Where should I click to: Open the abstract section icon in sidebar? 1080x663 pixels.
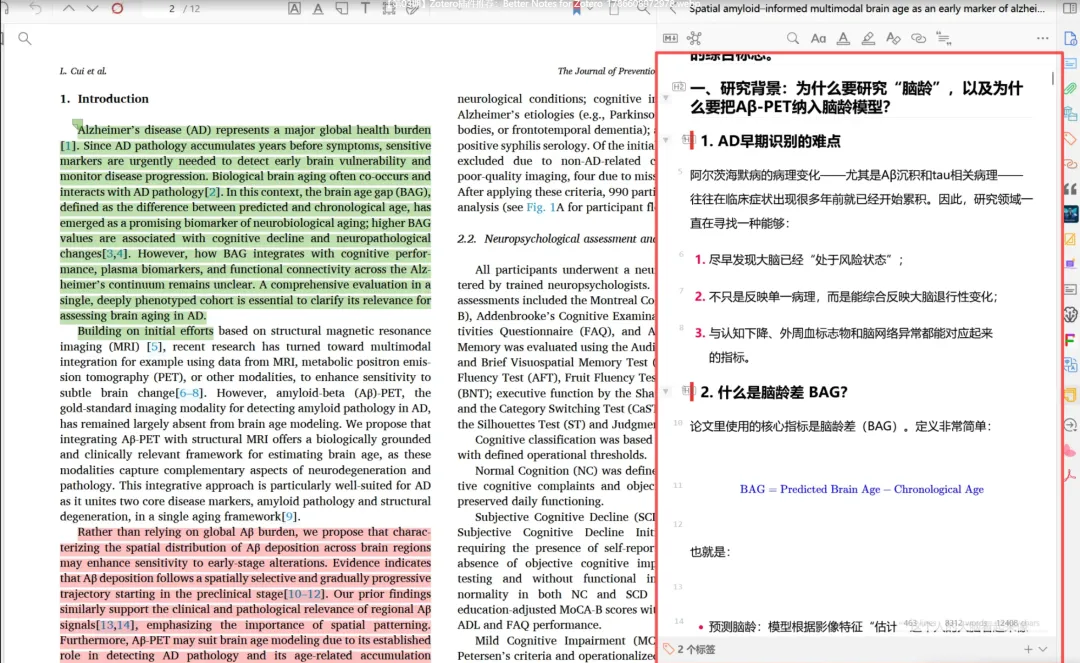tap(1070, 63)
